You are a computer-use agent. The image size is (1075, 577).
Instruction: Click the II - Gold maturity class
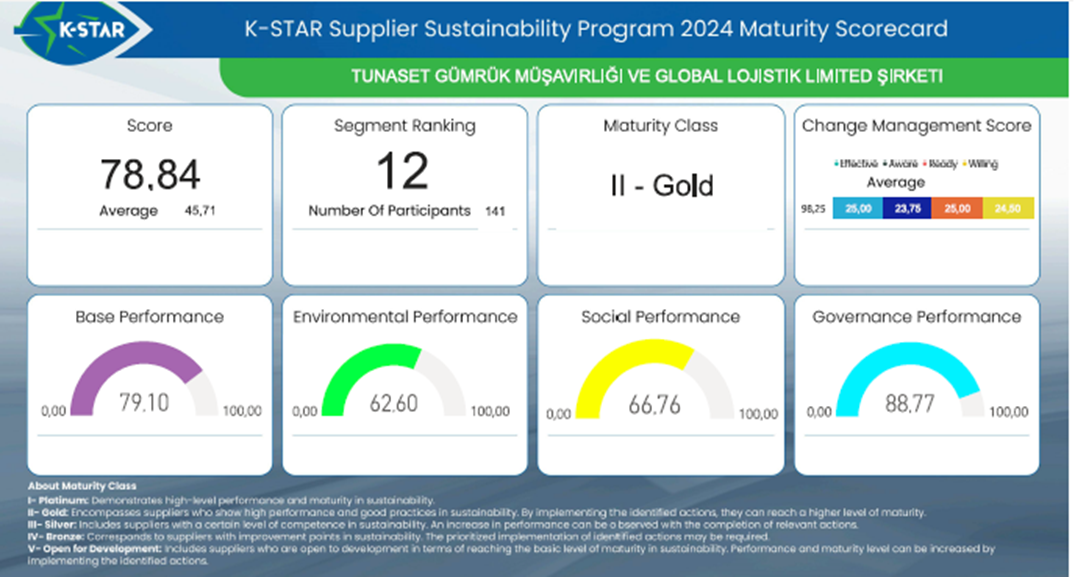[x=661, y=186]
